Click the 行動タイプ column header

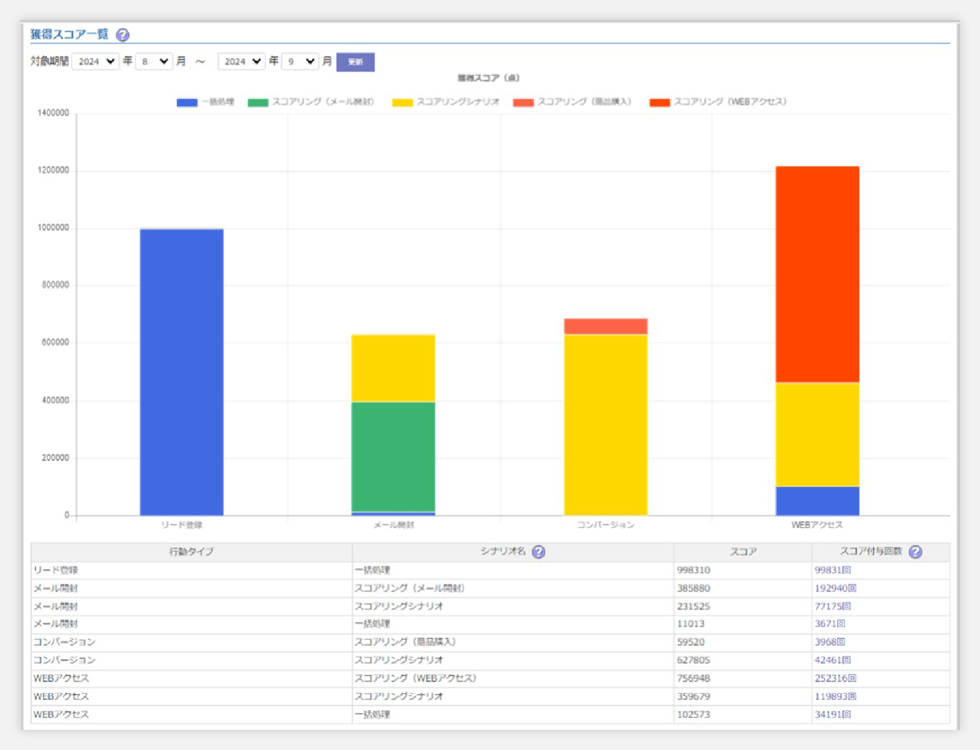(191, 552)
